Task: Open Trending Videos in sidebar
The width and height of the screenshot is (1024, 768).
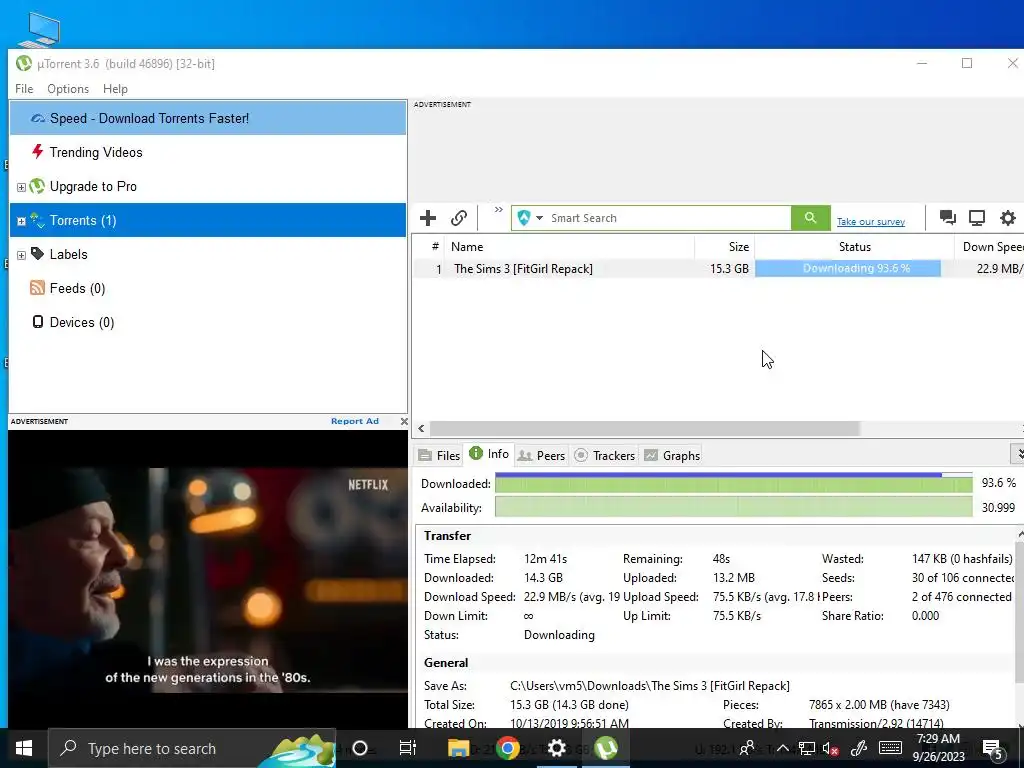Action: [208, 152]
